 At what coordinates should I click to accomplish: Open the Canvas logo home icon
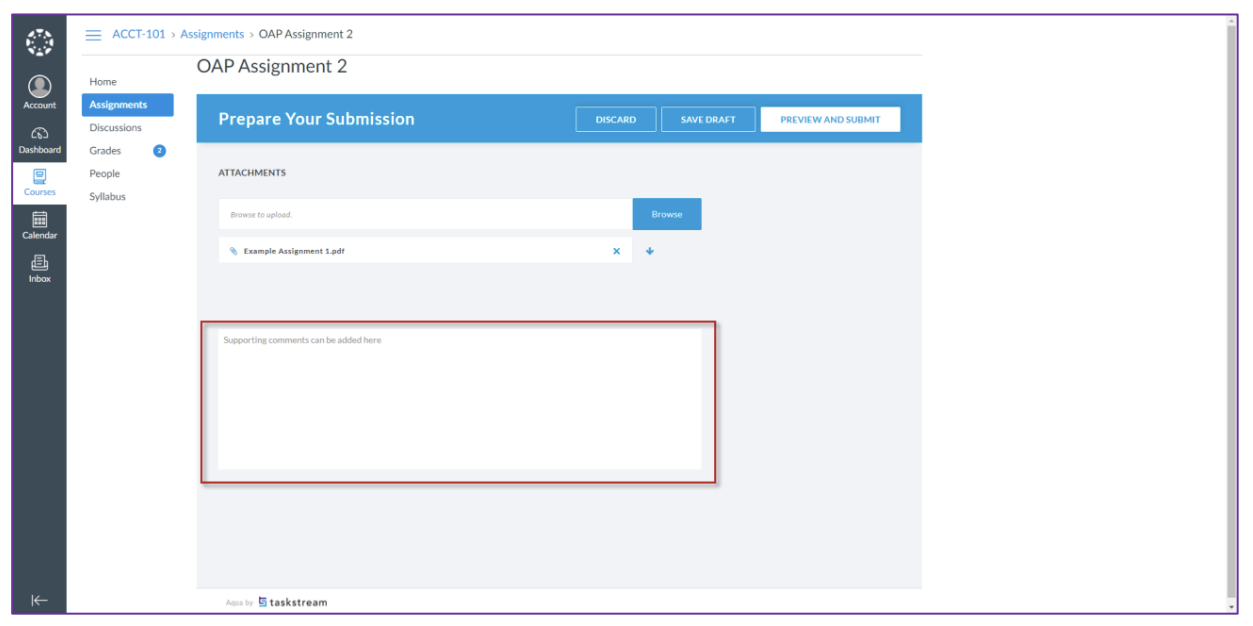point(39,42)
